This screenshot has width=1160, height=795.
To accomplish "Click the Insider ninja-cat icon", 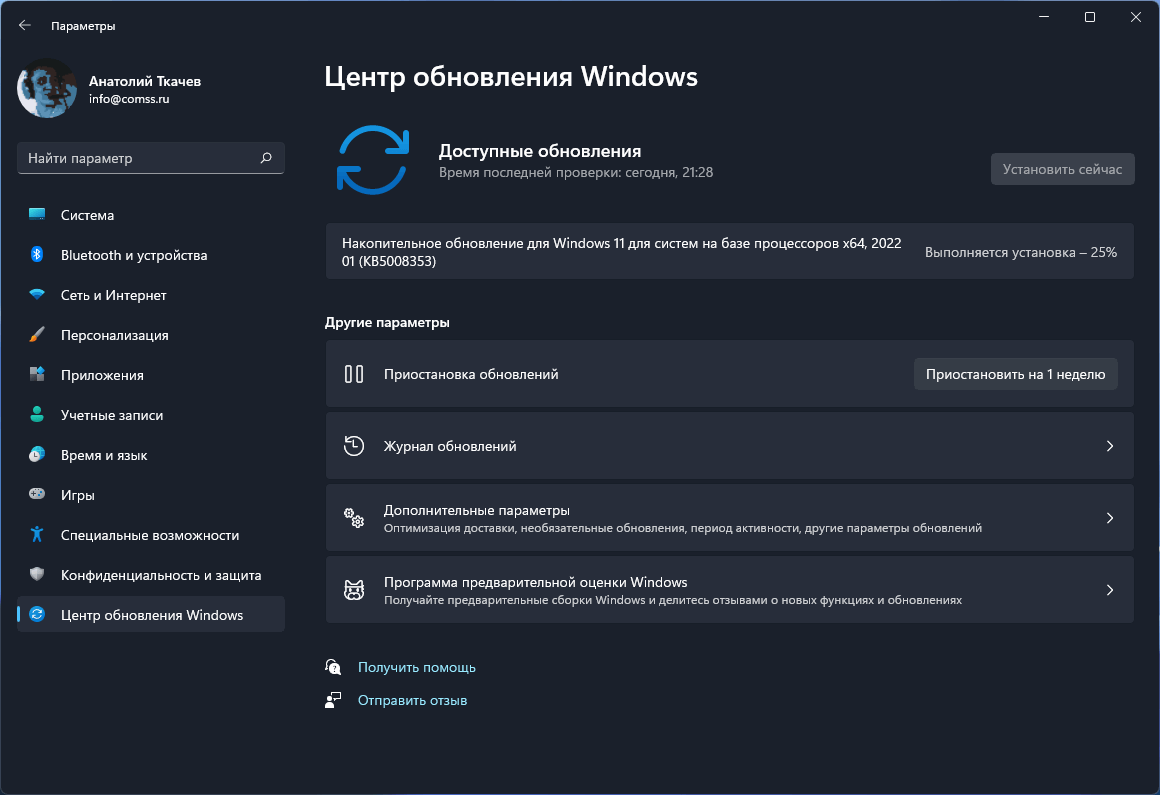I will coord(353,589).
